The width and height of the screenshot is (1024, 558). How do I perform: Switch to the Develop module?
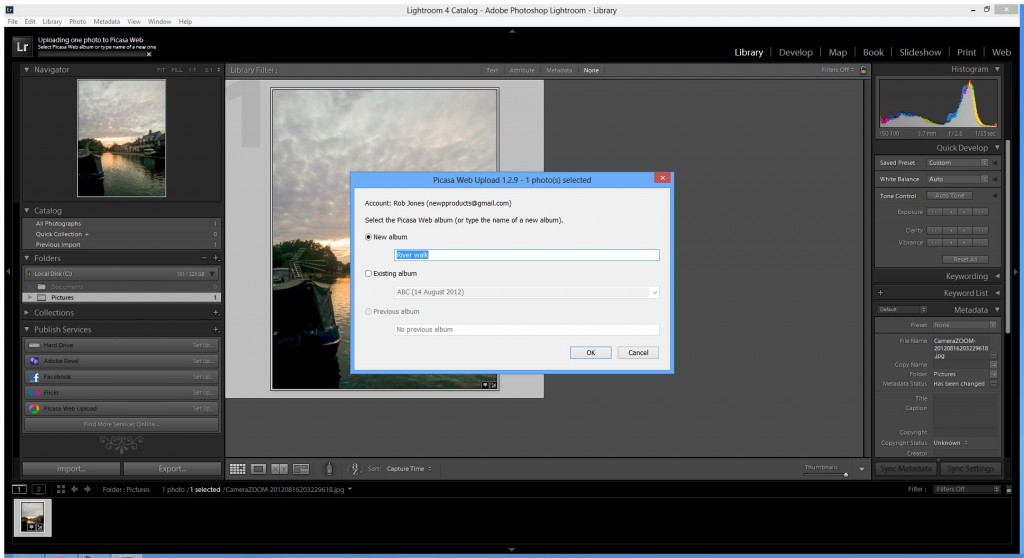click(795, 52)
